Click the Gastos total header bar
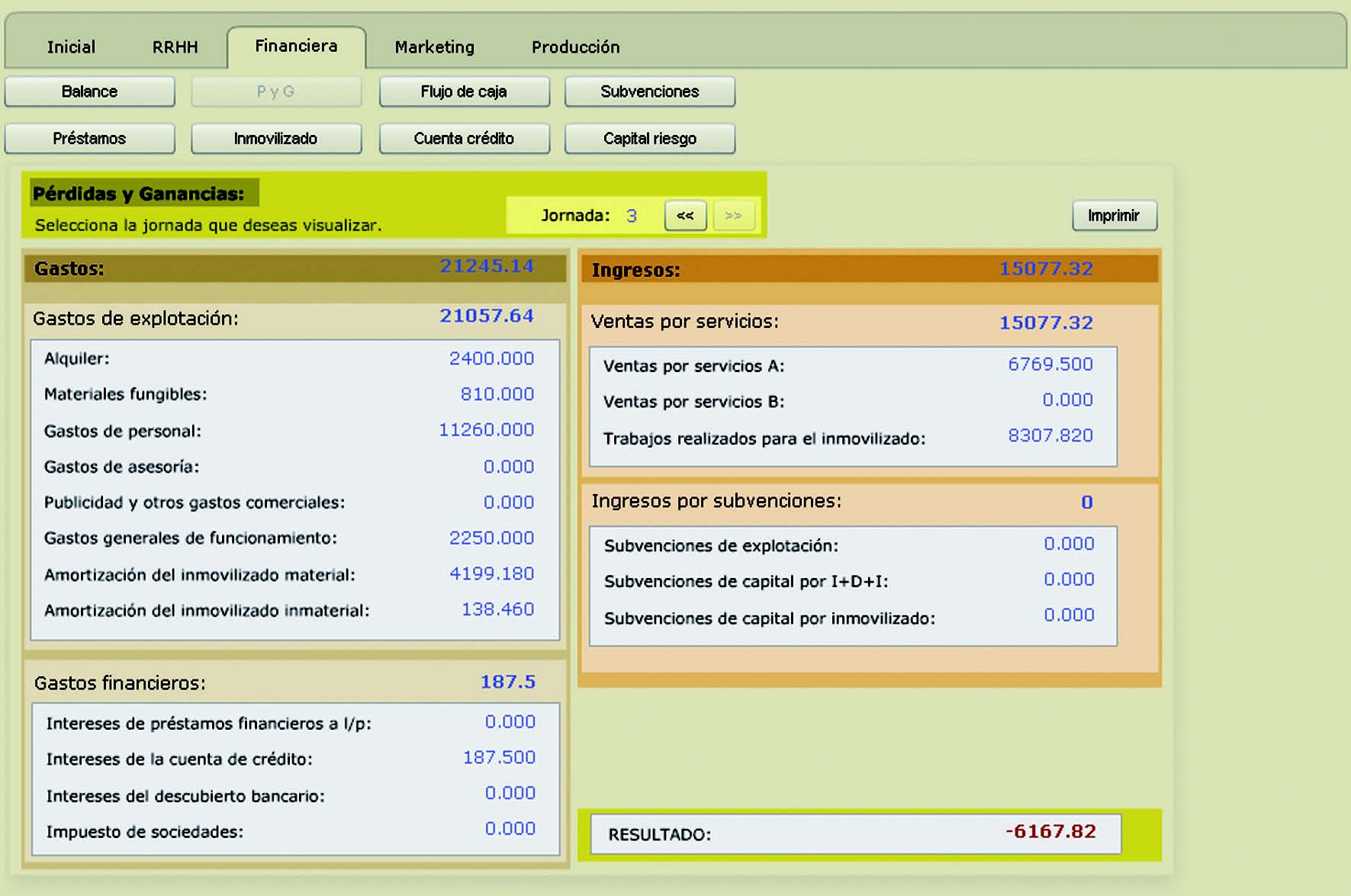This screenshot has width=1351, height=896. [x=295, y=268]
